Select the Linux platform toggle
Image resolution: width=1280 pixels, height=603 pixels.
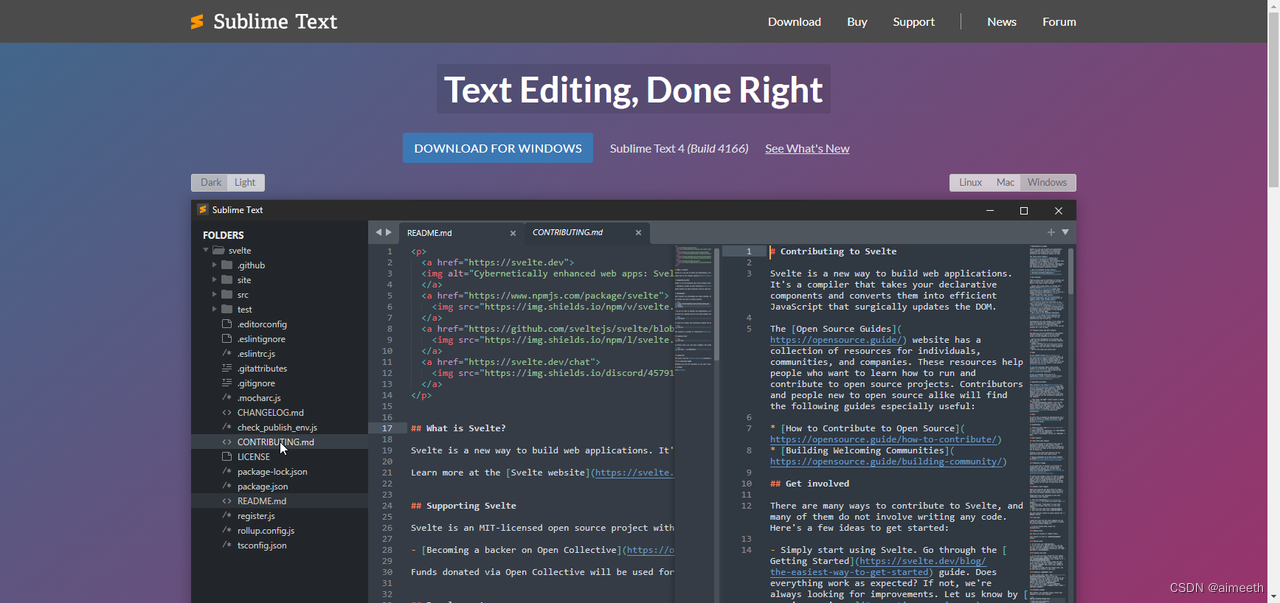[970, 182]
